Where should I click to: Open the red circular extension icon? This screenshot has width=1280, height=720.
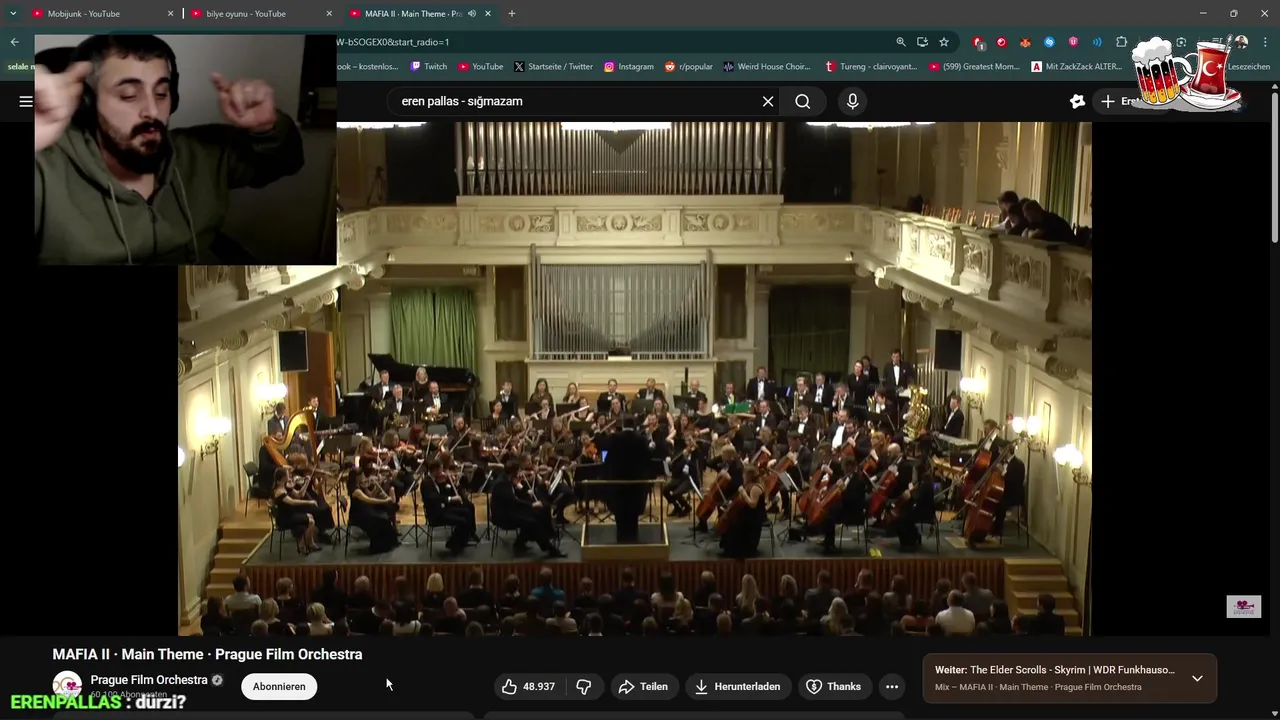(1001, 42)
